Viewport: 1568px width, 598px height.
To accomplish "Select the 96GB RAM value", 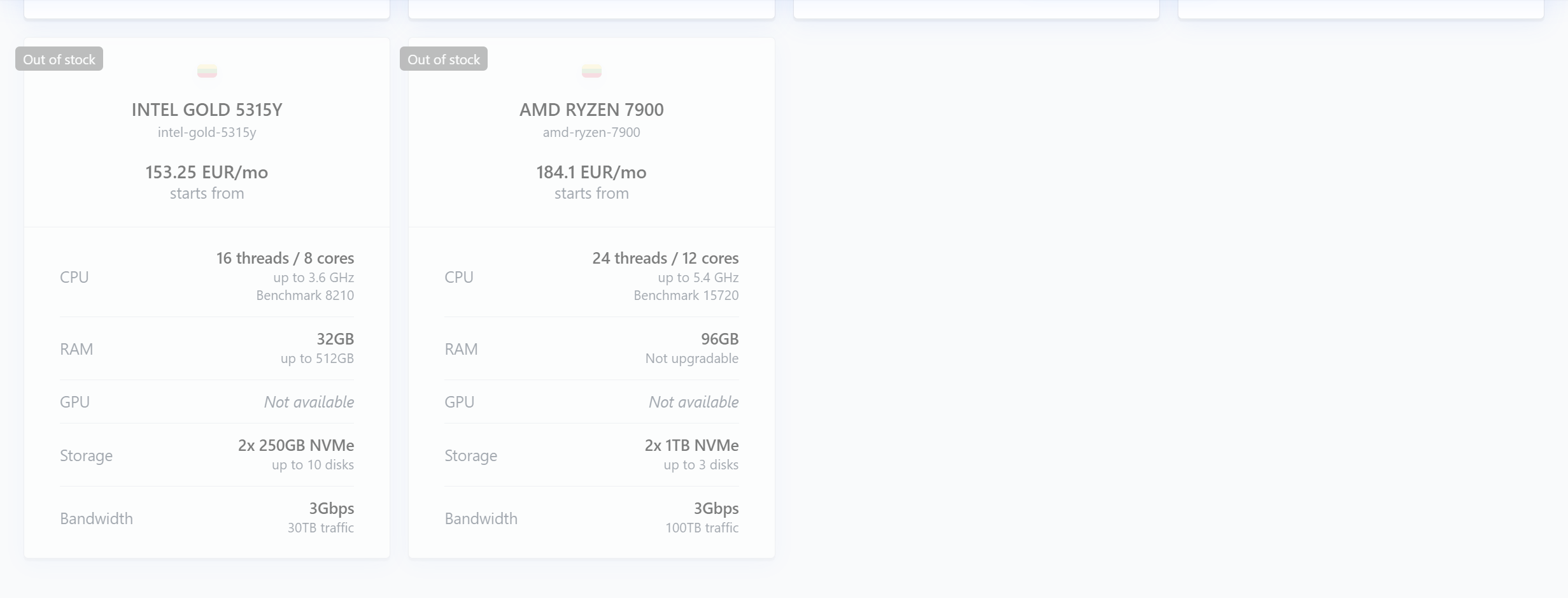I will 719,339.
